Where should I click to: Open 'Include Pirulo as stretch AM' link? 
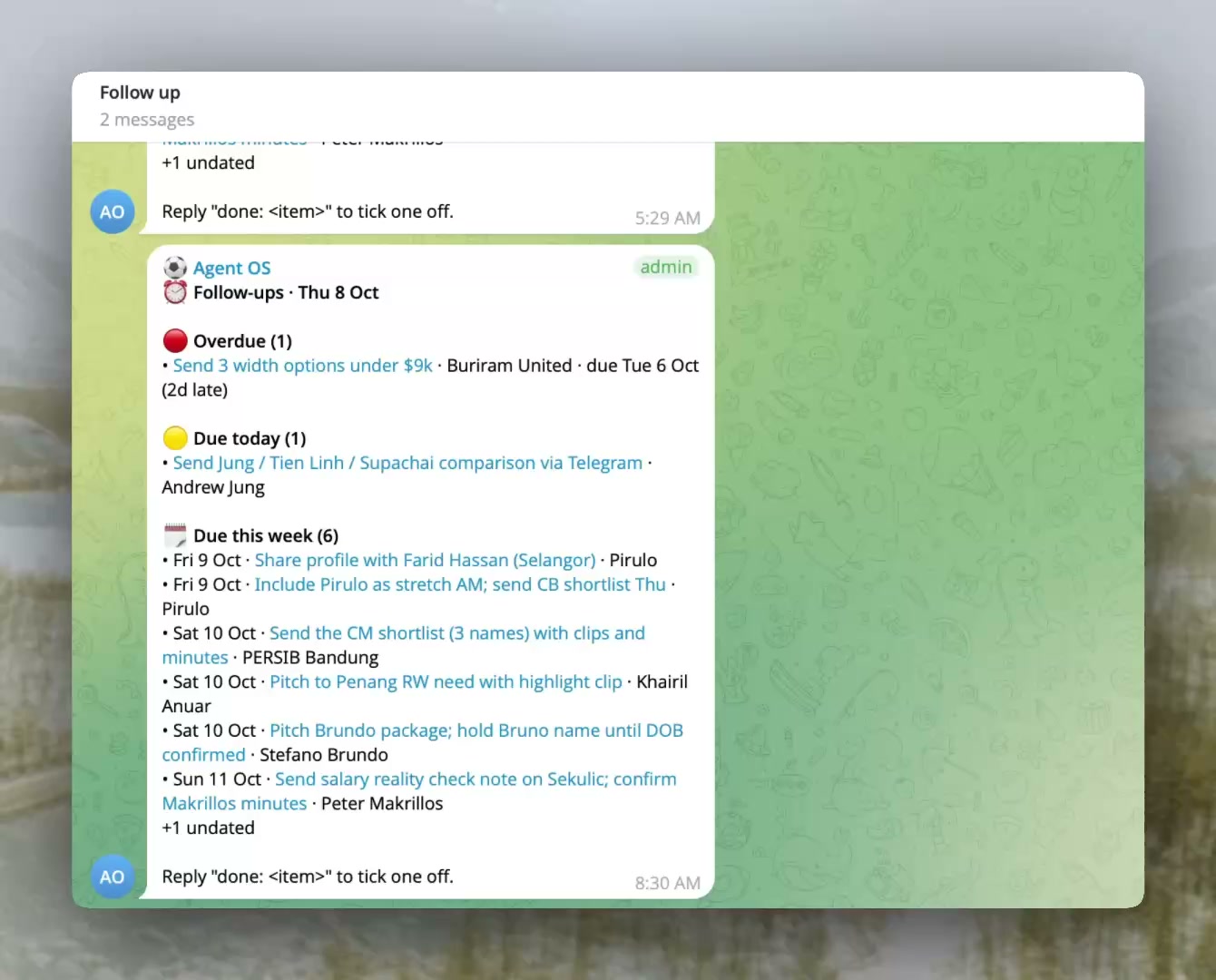coord(460,584)
